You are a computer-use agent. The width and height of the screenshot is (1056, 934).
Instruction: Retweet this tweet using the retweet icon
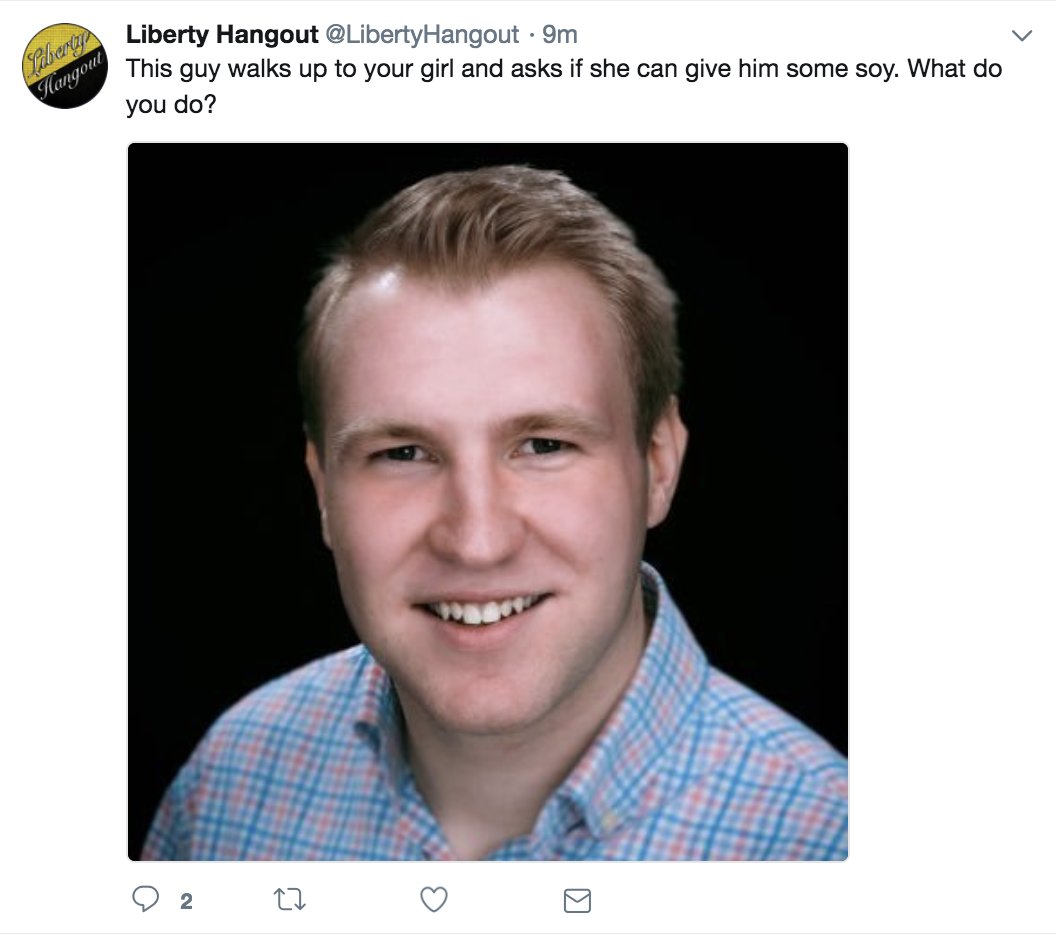click(290, 900)
